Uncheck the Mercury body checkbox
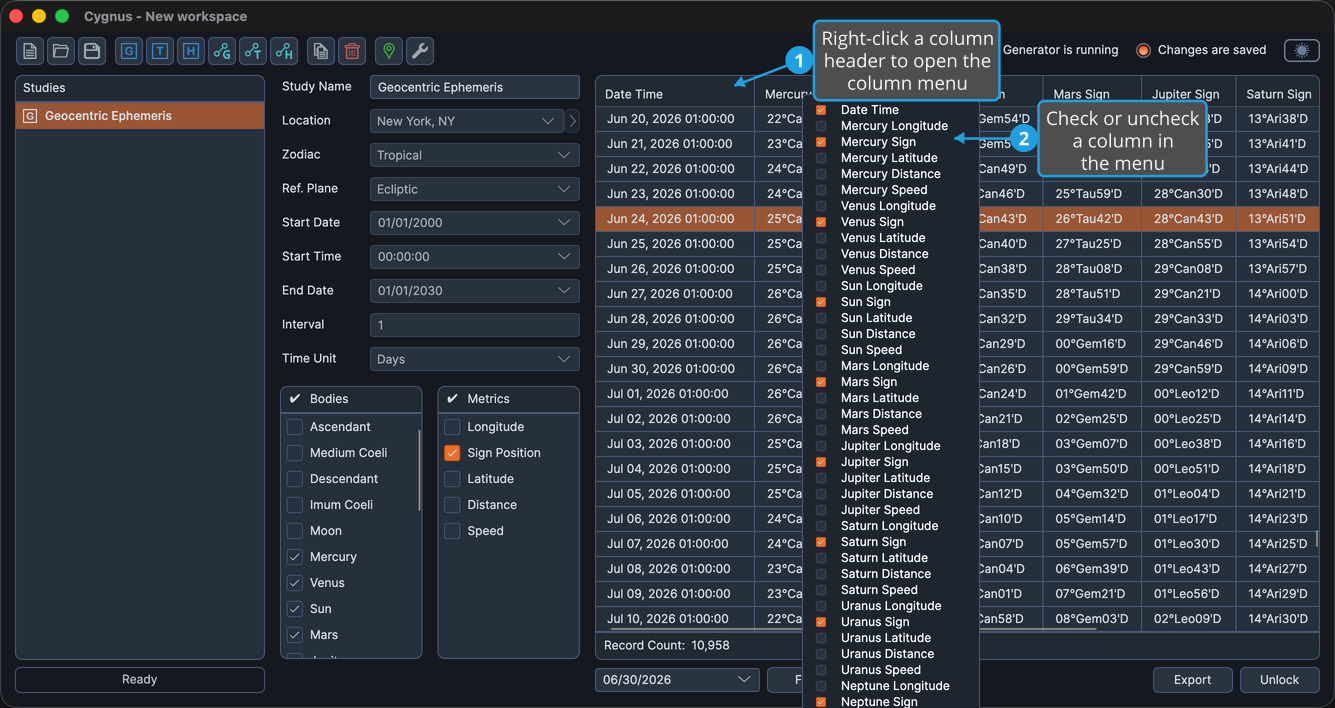This screenshot has height=708, width=1335. (295, 557)
